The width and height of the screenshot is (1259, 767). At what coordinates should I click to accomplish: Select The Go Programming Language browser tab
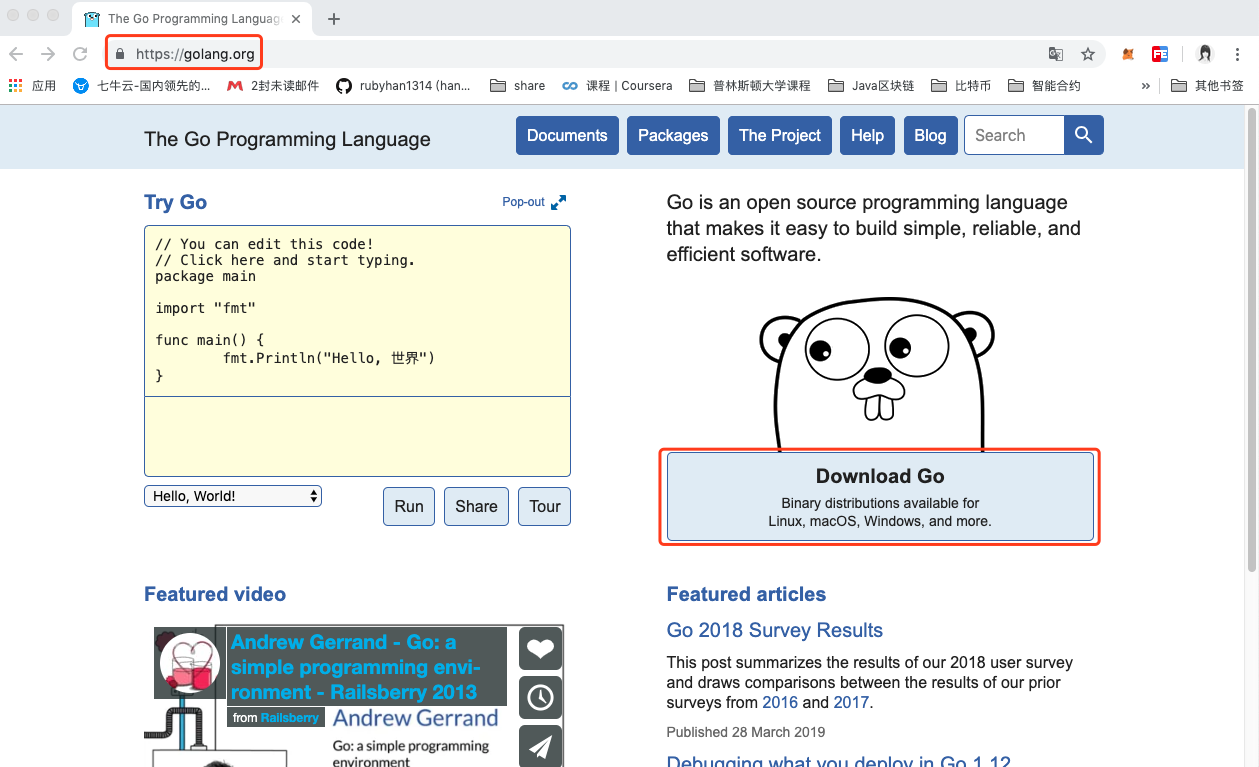pyautogui.click(x=190, y=18)
